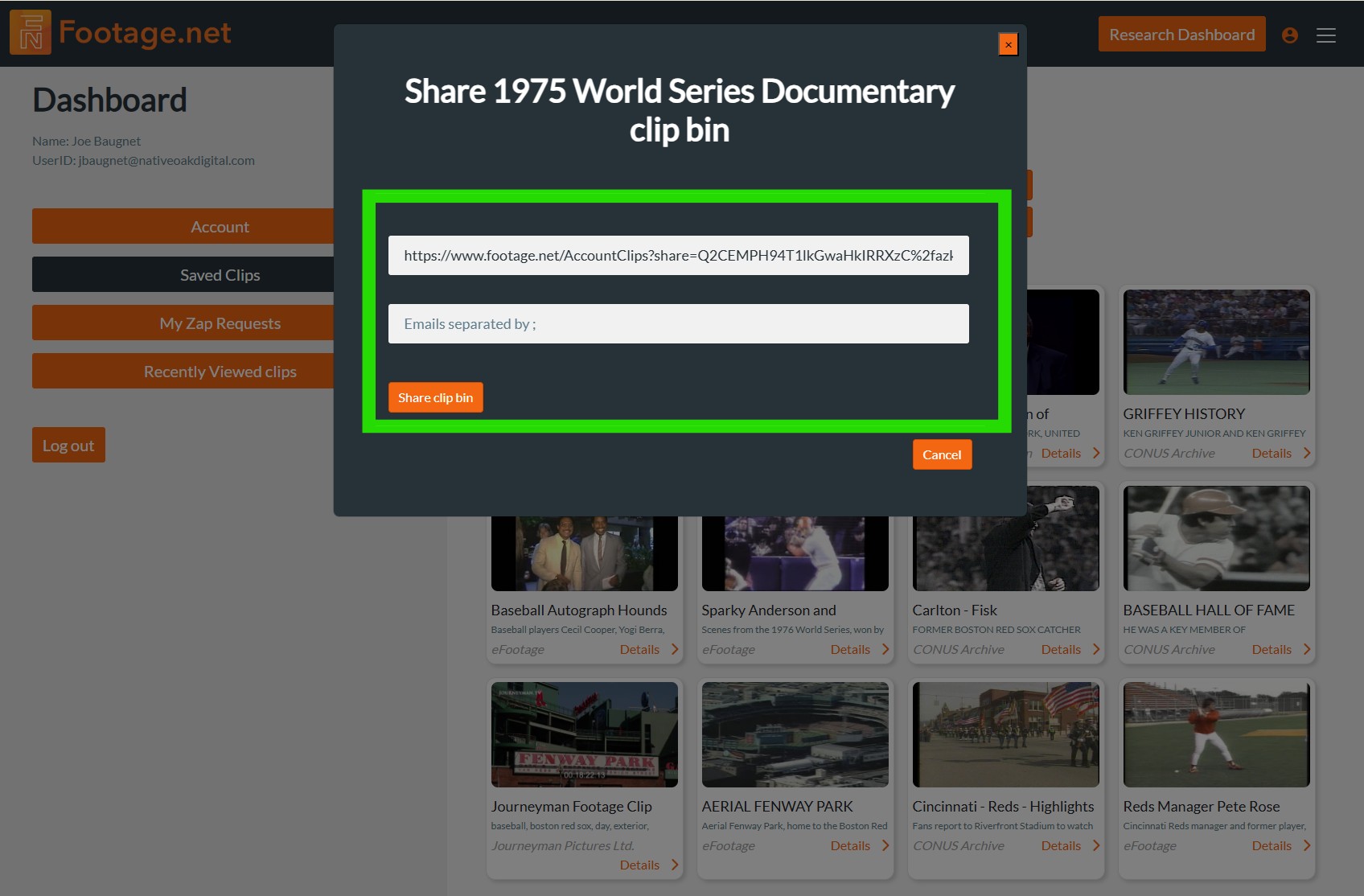Open Details for Carlton - Fisk
Image resolution: width=1364 pixels, height=896 pixels.
tap(1061, 650)
